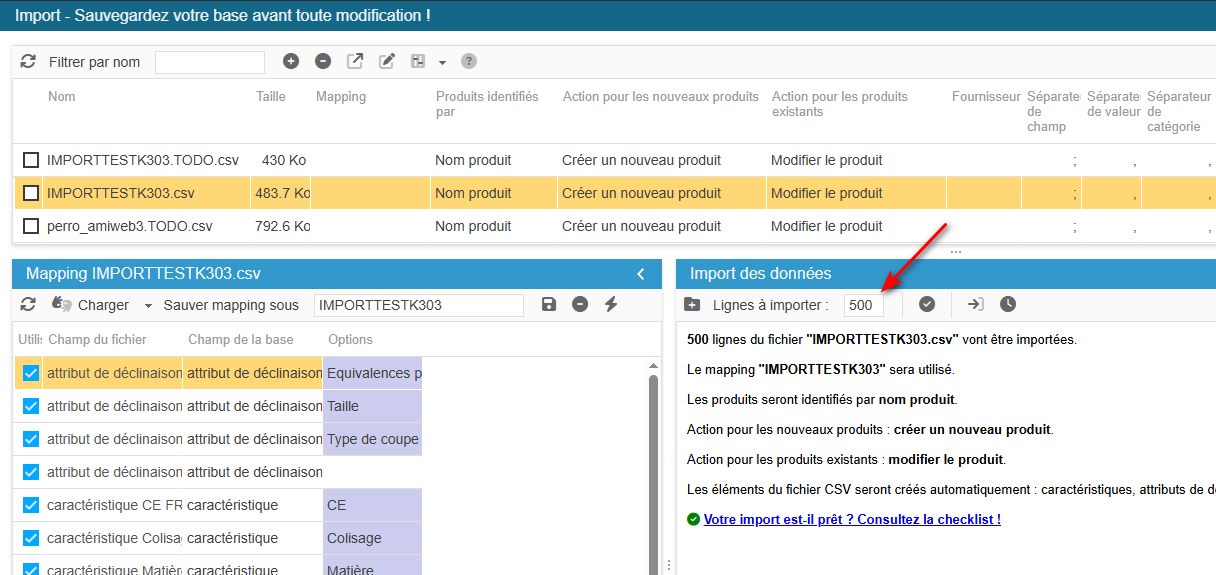
Task: Select the perro_amiweb3.TODO.csv checkbox
Action: 31,226
